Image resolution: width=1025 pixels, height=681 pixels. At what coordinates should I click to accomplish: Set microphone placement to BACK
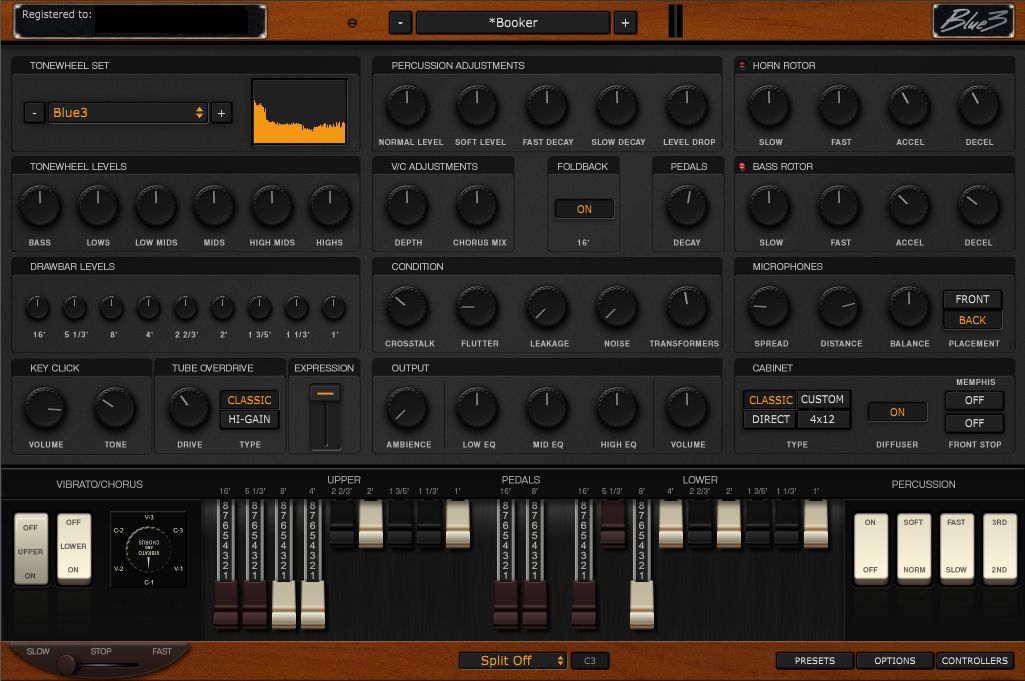972,320
